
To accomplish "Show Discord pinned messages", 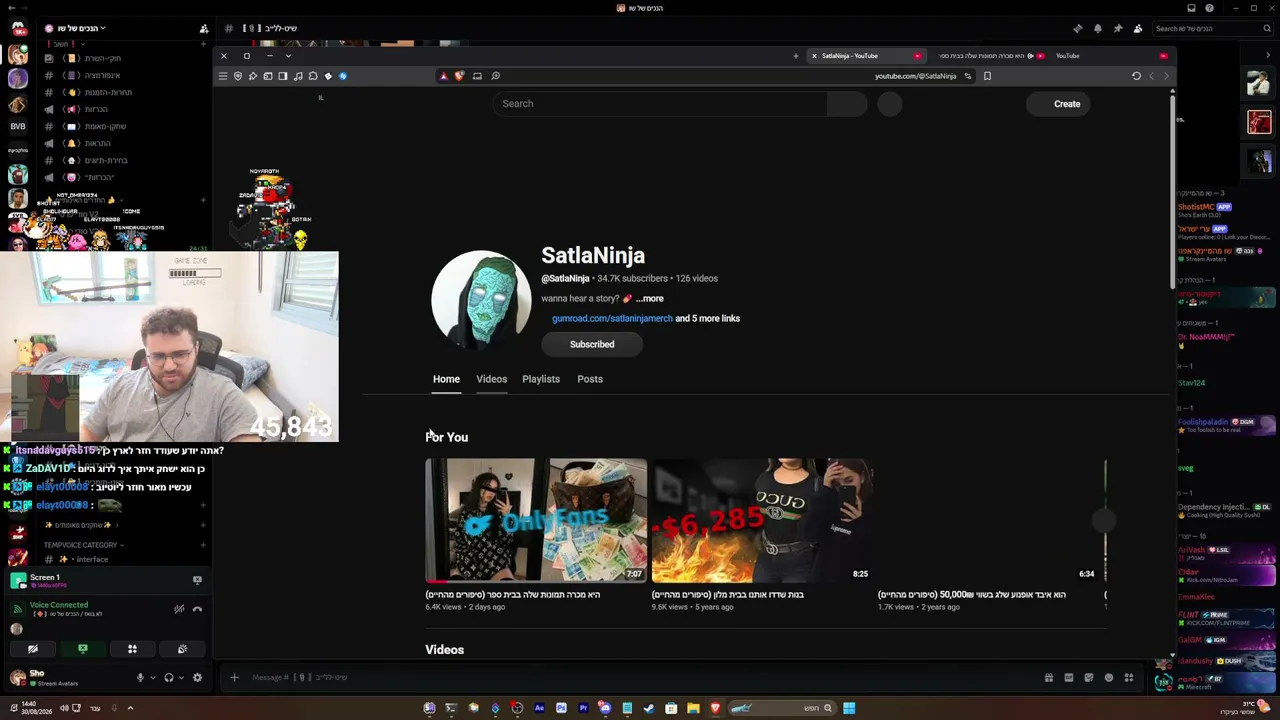I will pos(1117,29).
